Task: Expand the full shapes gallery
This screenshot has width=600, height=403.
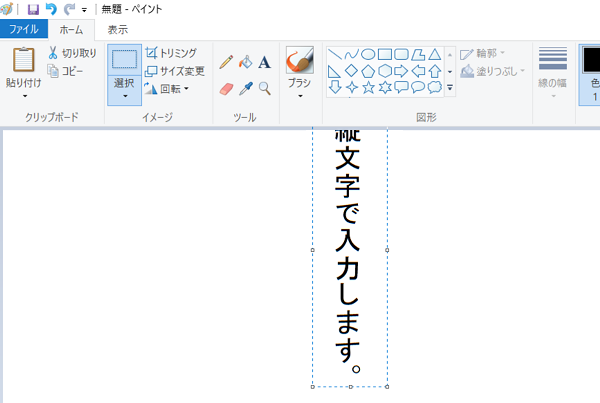Action: [x=450, y=88]
